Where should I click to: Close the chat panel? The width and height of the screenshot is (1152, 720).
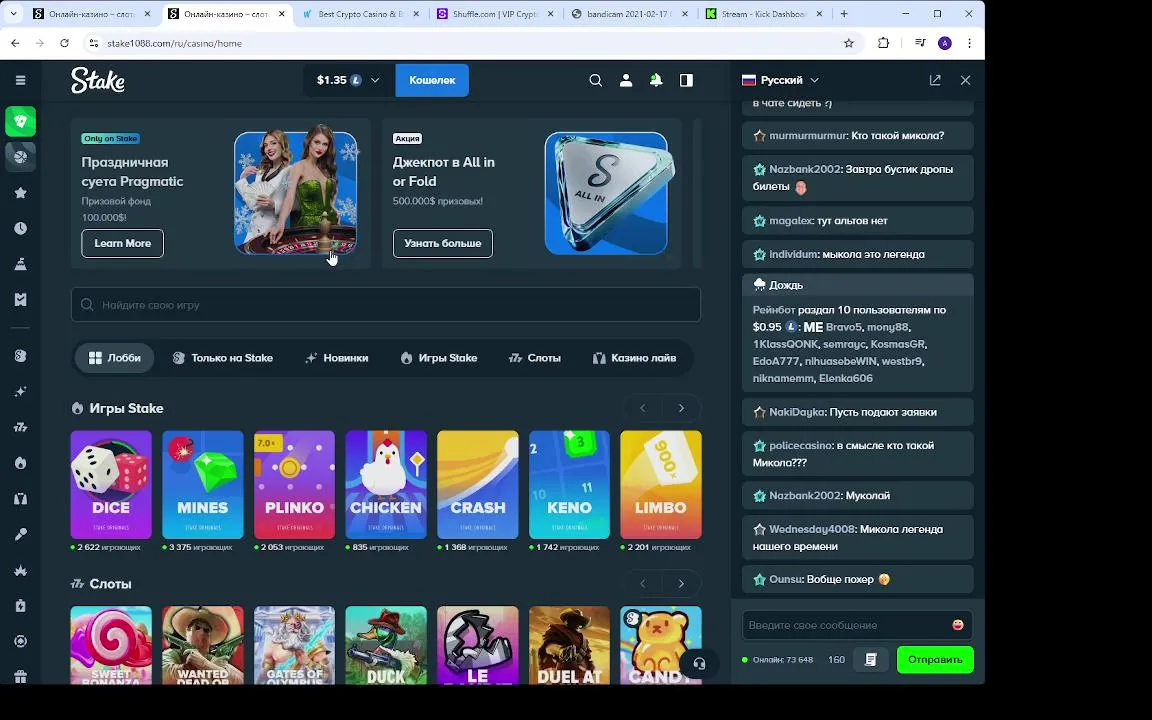965,80
